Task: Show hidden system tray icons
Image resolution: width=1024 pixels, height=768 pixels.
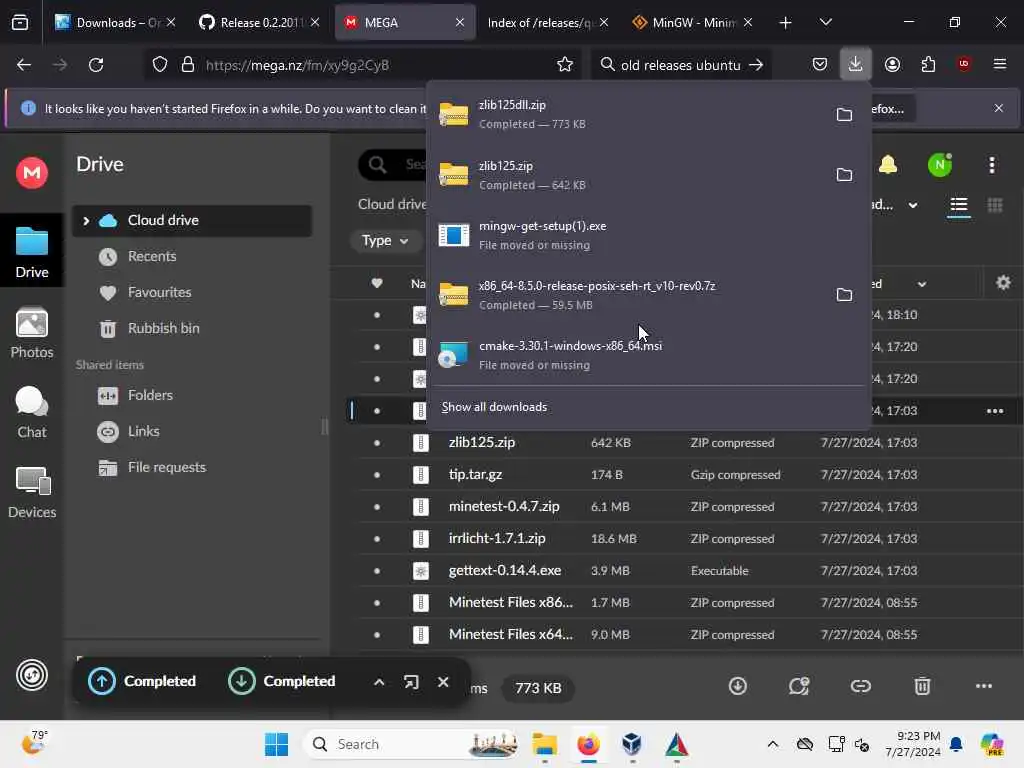Action: 773,744
